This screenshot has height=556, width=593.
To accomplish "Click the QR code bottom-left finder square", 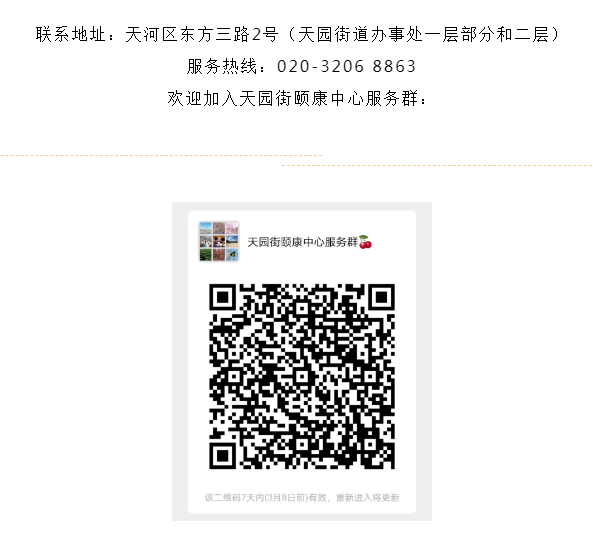I will coord(223,455).
